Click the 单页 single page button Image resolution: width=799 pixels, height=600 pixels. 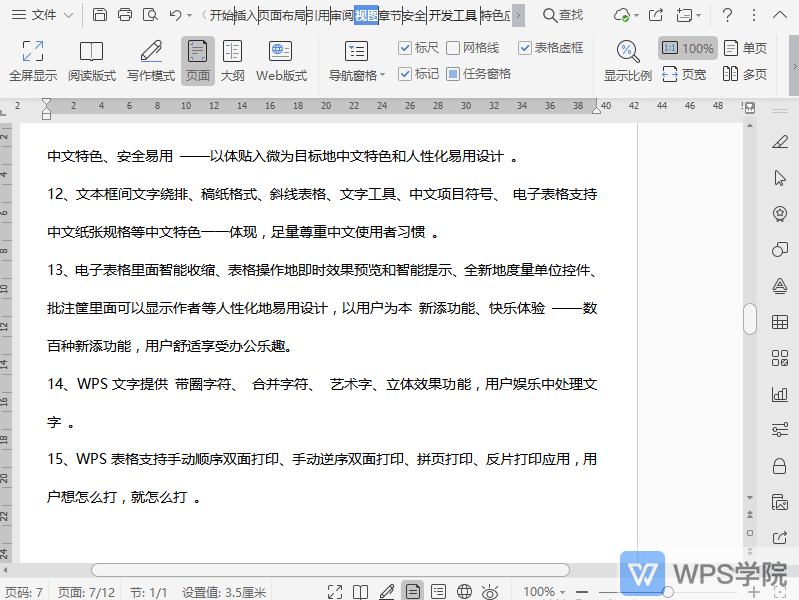click(x=745, y=48)
